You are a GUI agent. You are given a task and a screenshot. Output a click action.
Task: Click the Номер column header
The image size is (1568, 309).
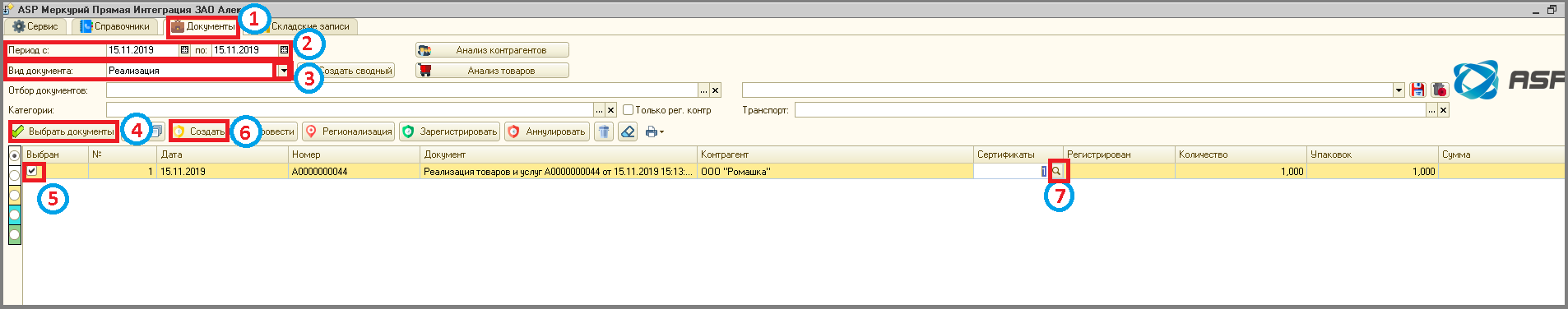tap(354, 154)
